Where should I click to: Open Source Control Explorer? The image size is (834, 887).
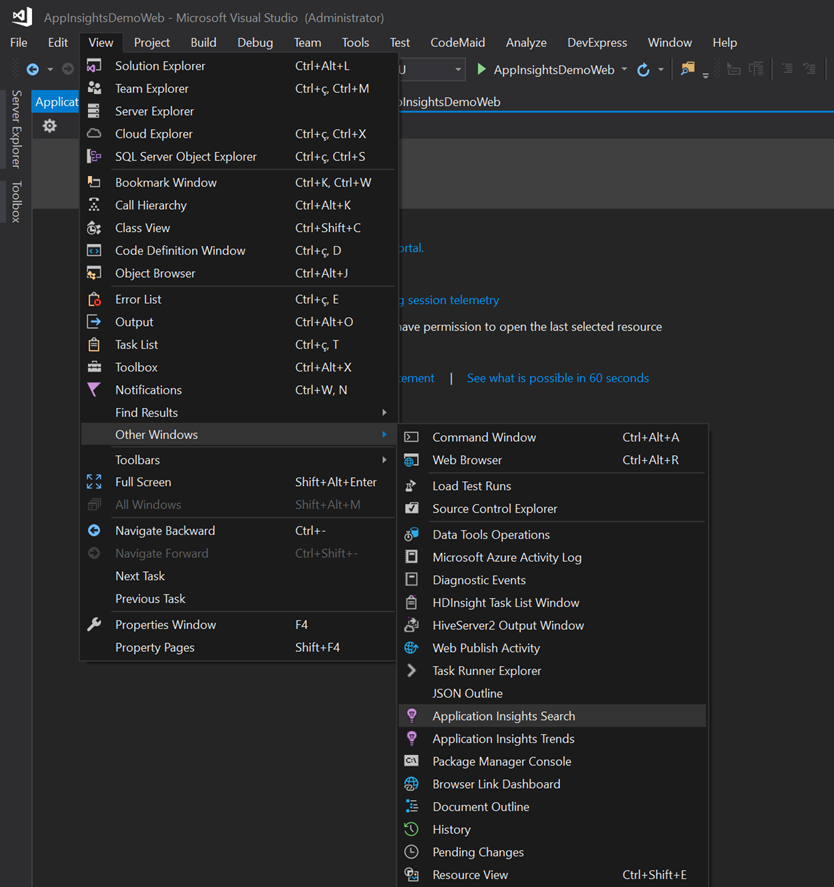pyautogui.click(x=552, y=509)
